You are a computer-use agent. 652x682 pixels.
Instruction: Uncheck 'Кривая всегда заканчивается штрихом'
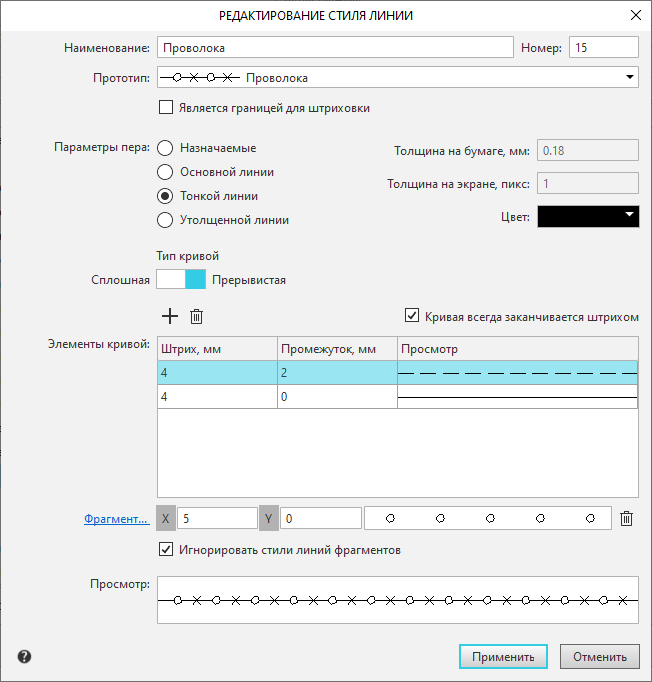point(412,316)
